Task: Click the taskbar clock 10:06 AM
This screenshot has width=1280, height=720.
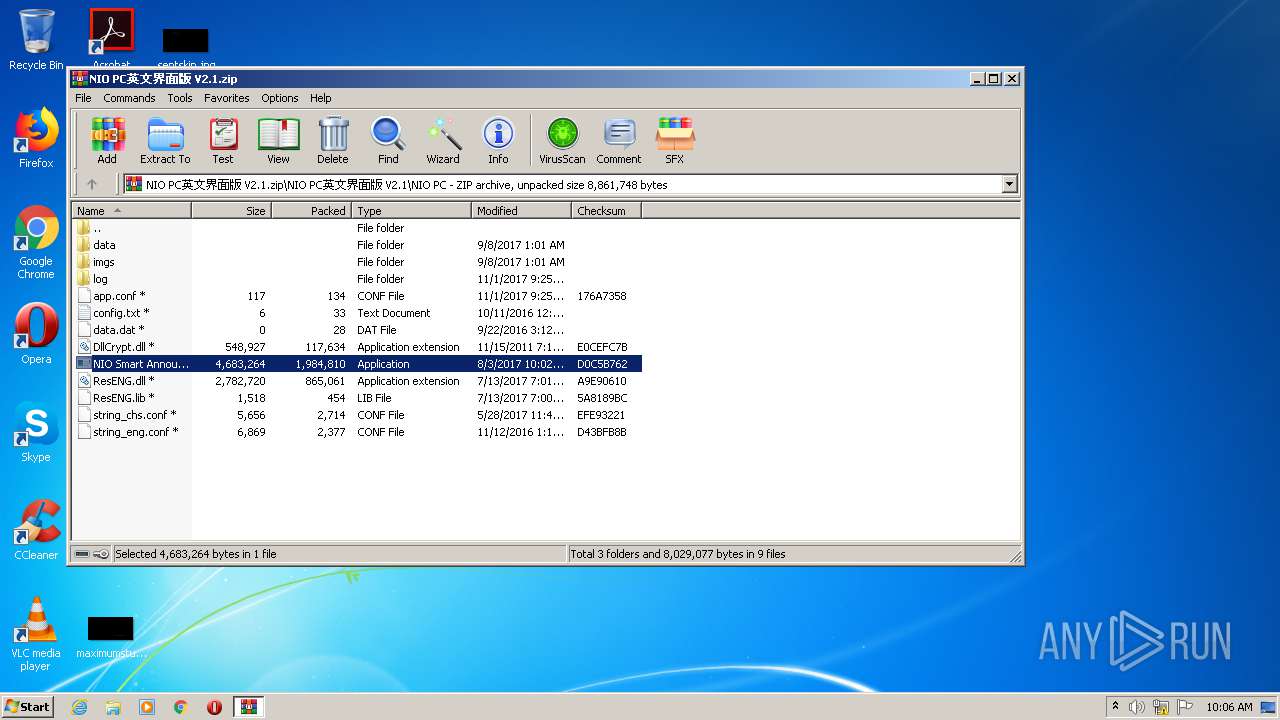Action: point(1229,707)
